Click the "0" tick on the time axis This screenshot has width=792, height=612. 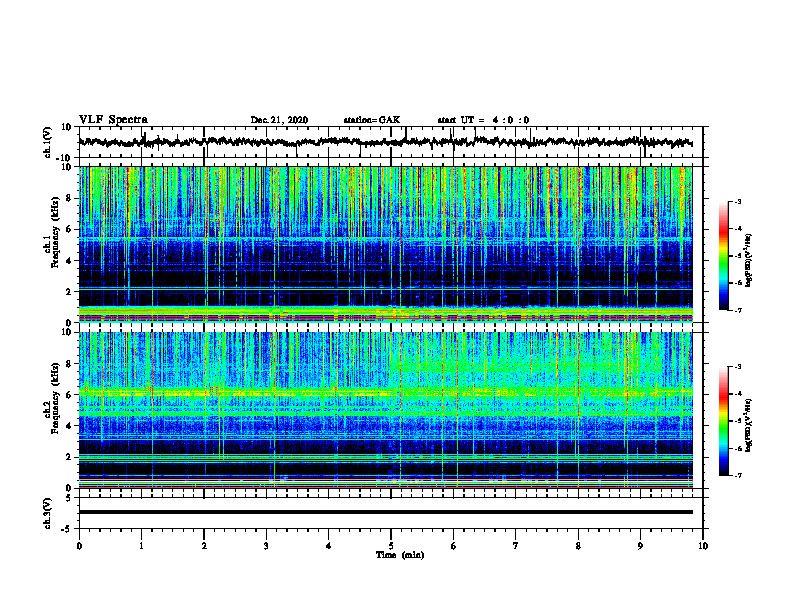[x=79, y=546]
